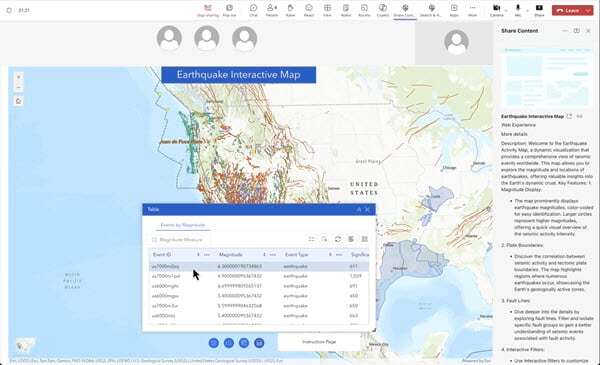The image size is (600, 365).
Task: Select the Events by Magnitude tab
Action: tap(183, 225)
